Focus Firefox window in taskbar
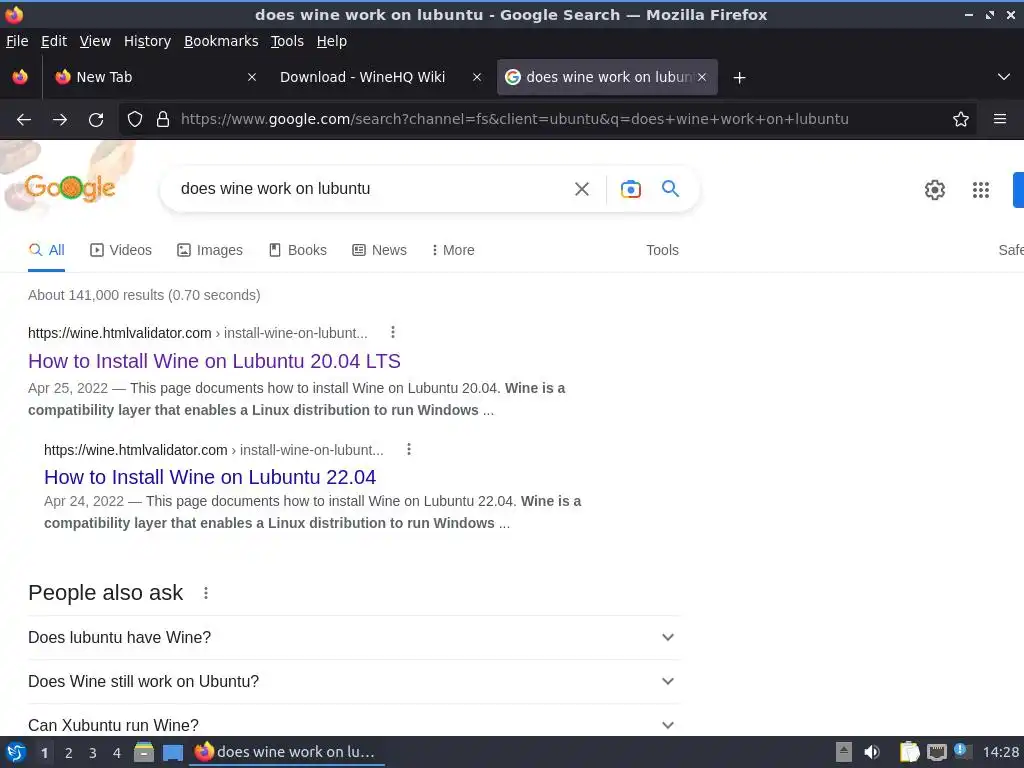This screenshot has width=1024, height=768. pos(287,752)
